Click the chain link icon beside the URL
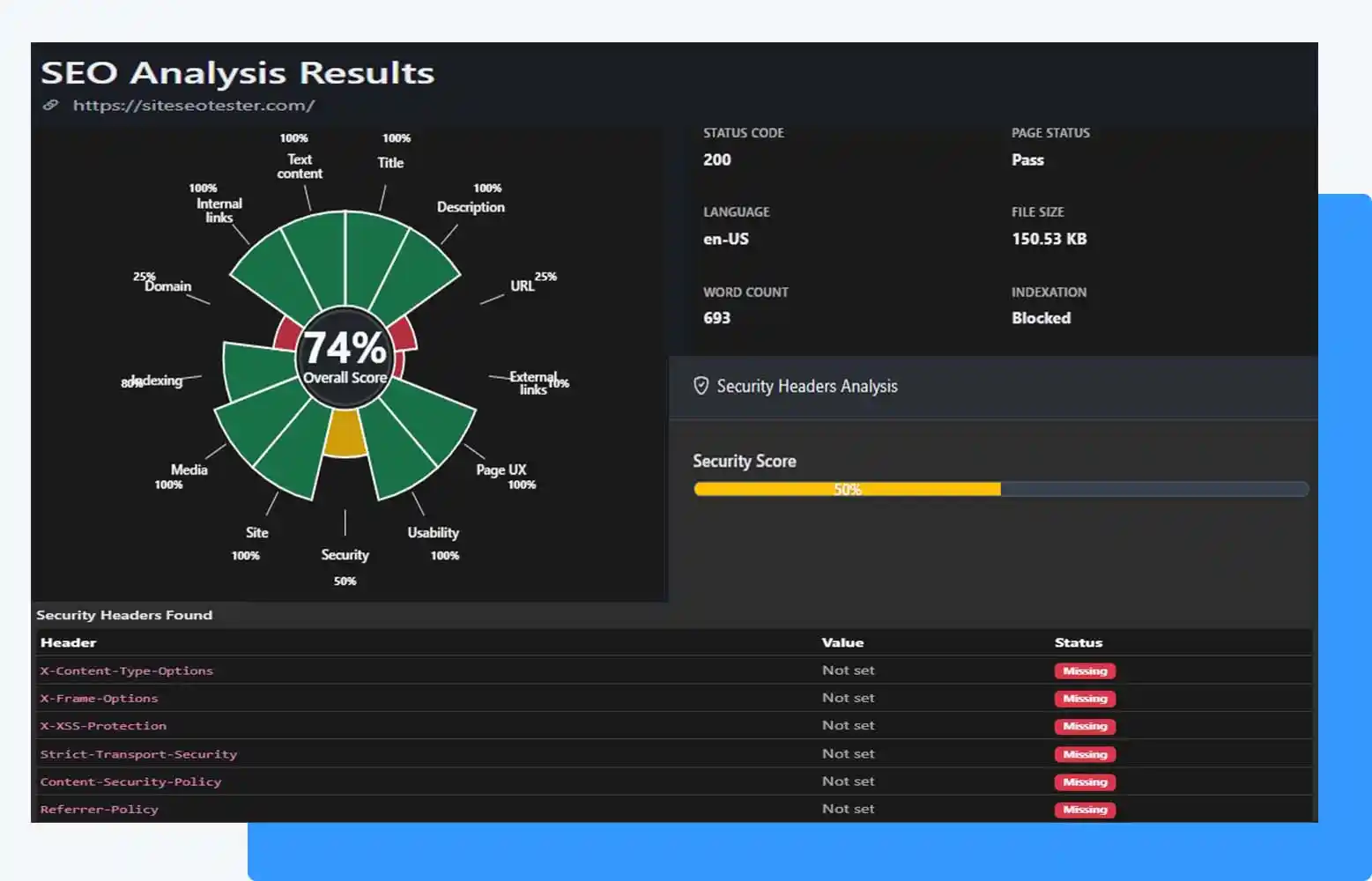1372x881 pixels. click(x=51, y=105)
